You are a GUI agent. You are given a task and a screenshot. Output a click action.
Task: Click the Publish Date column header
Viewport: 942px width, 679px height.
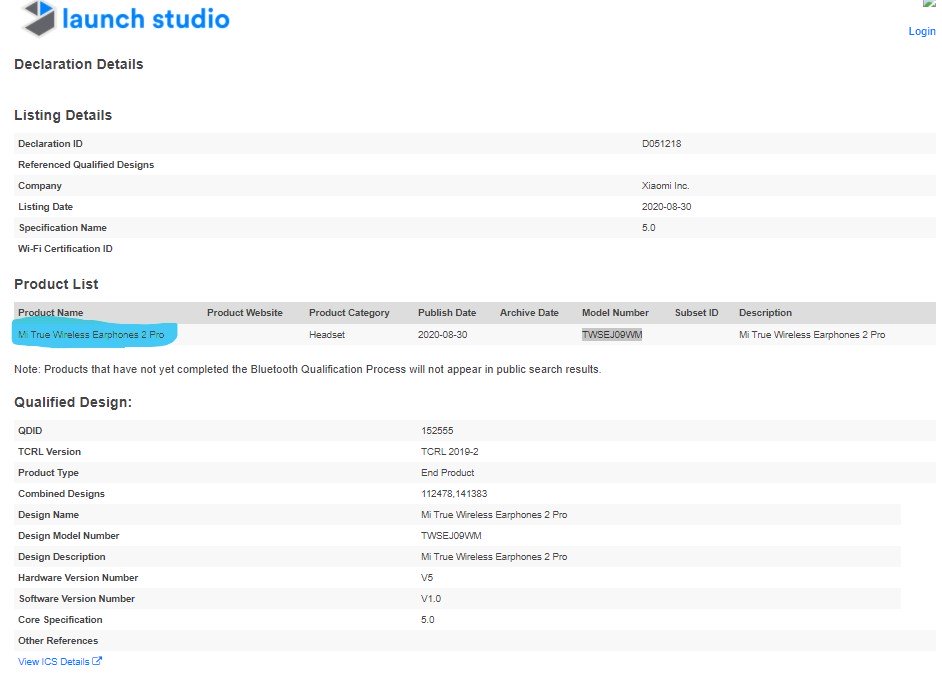(447, 313)
